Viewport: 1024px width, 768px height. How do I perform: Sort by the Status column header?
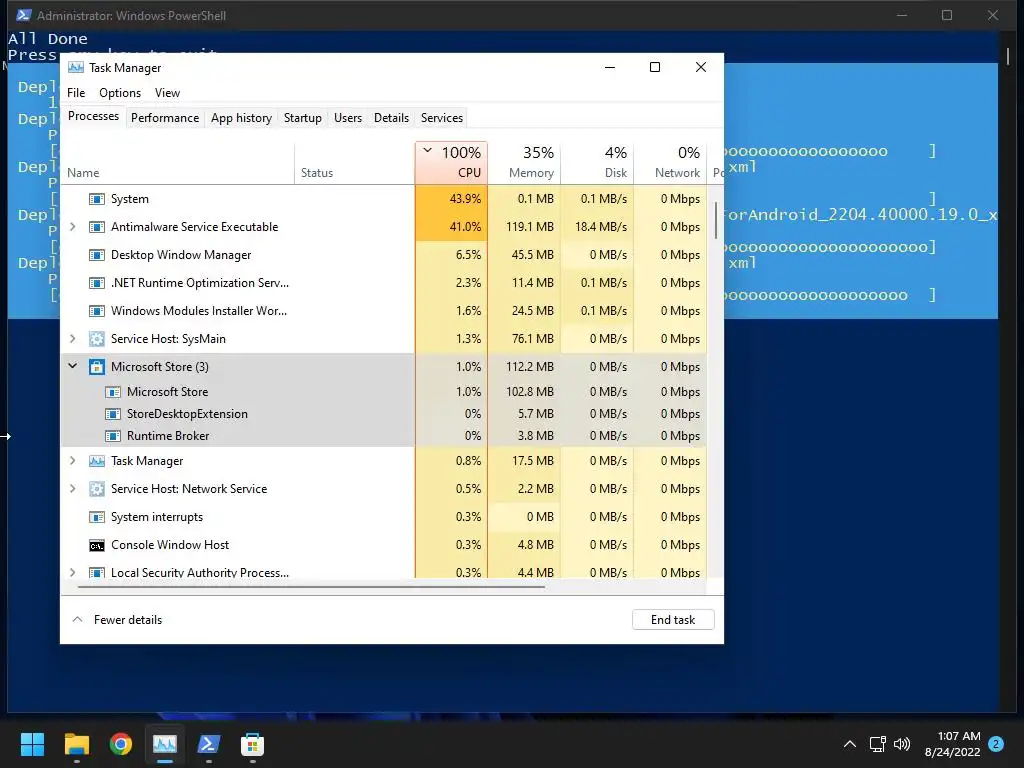355,163
